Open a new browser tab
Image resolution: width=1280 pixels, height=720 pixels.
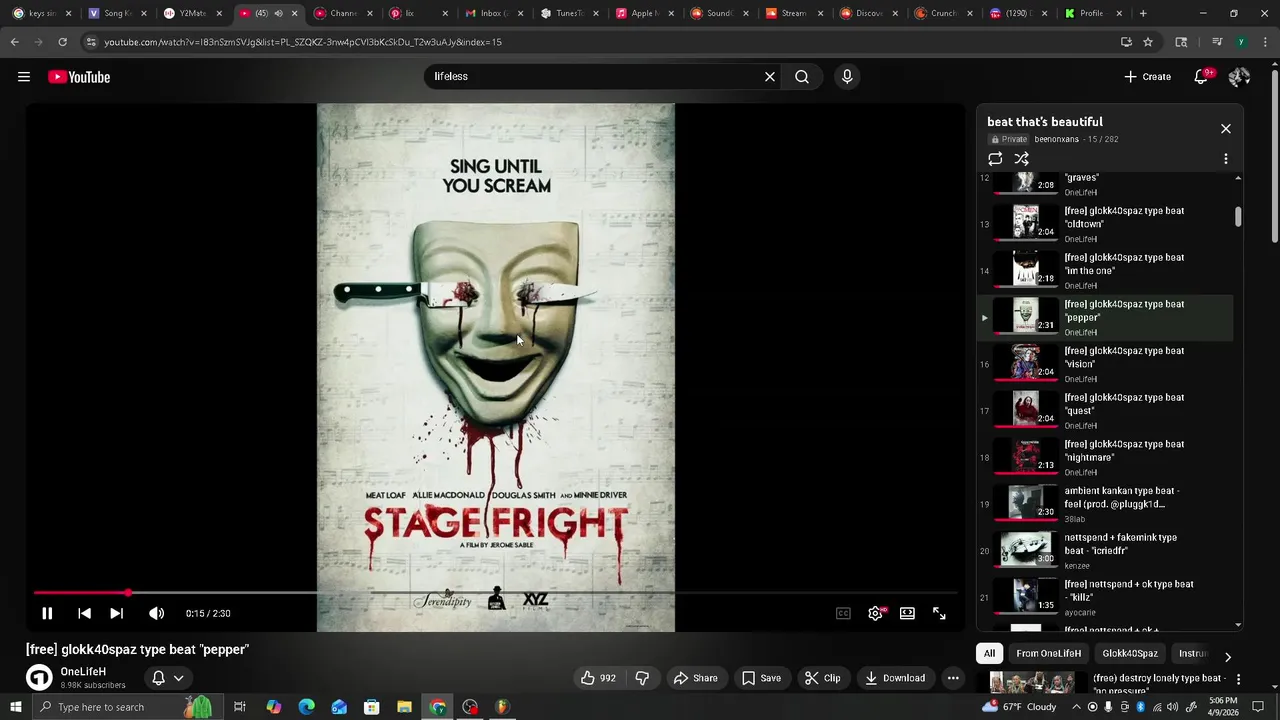[1143, 13]
